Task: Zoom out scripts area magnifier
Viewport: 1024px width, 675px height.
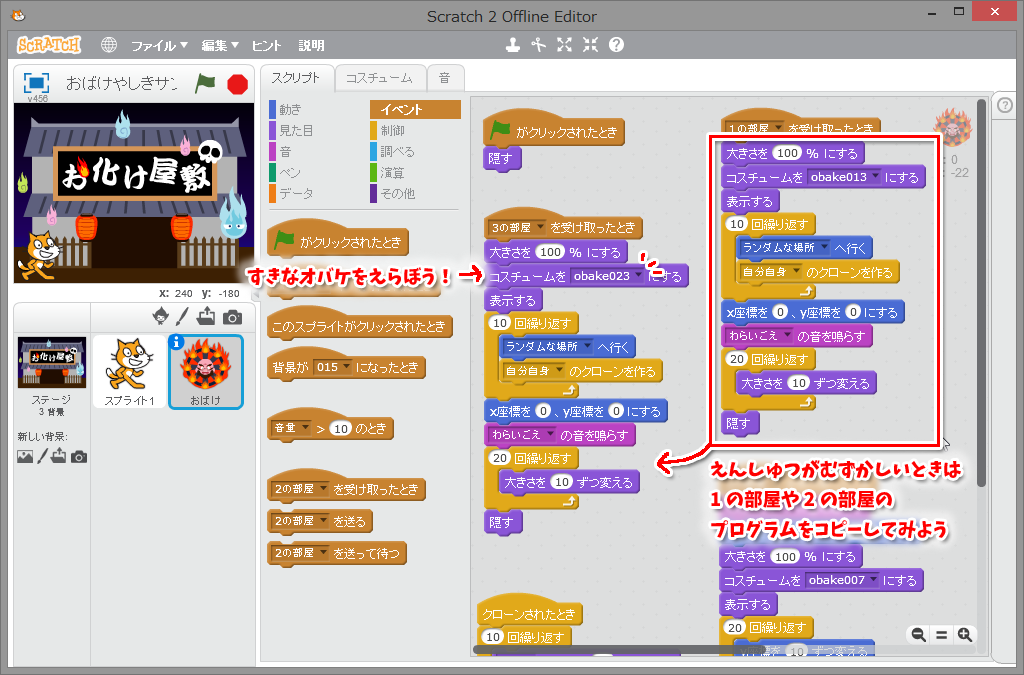Action: coord(918,635)
